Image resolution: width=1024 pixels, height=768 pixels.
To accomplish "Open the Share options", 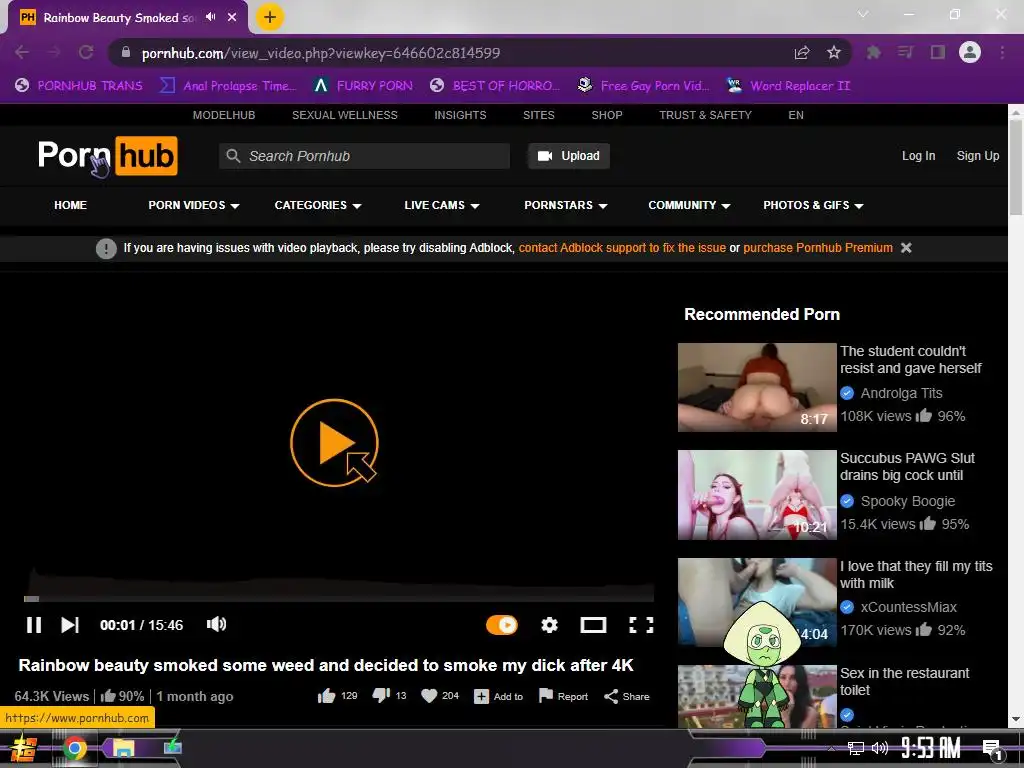I will pyautogui.click(x=626, y=696).
